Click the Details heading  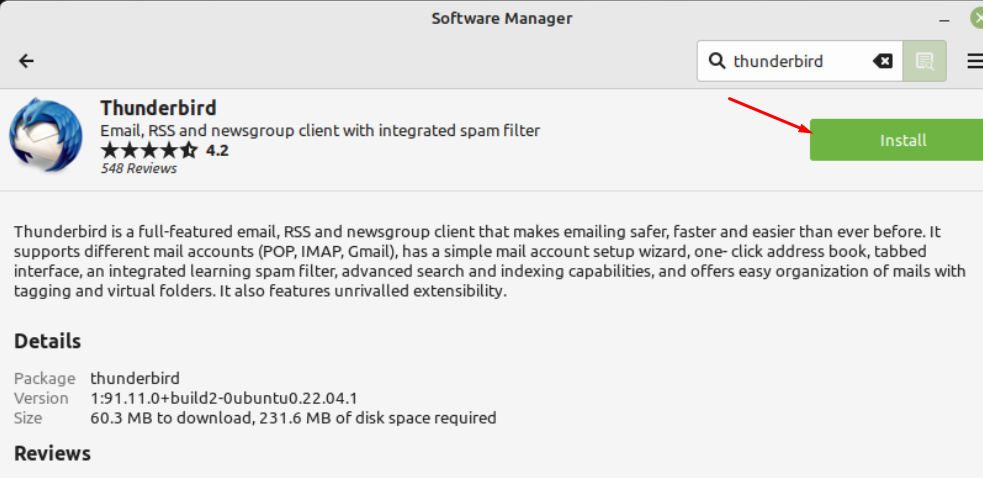(48, 341)
